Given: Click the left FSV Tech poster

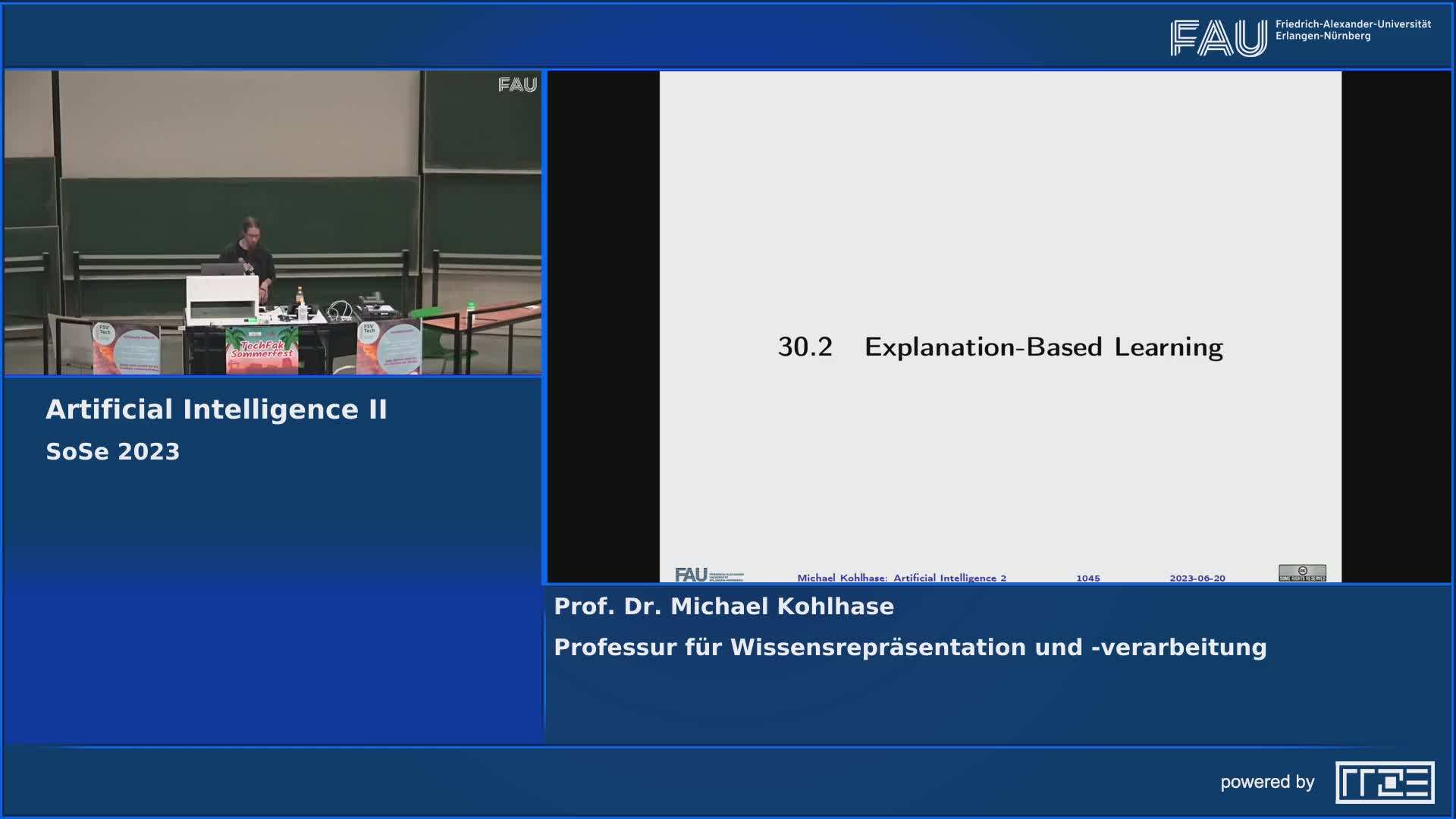Looking at the screenshot, I should 126,347.
